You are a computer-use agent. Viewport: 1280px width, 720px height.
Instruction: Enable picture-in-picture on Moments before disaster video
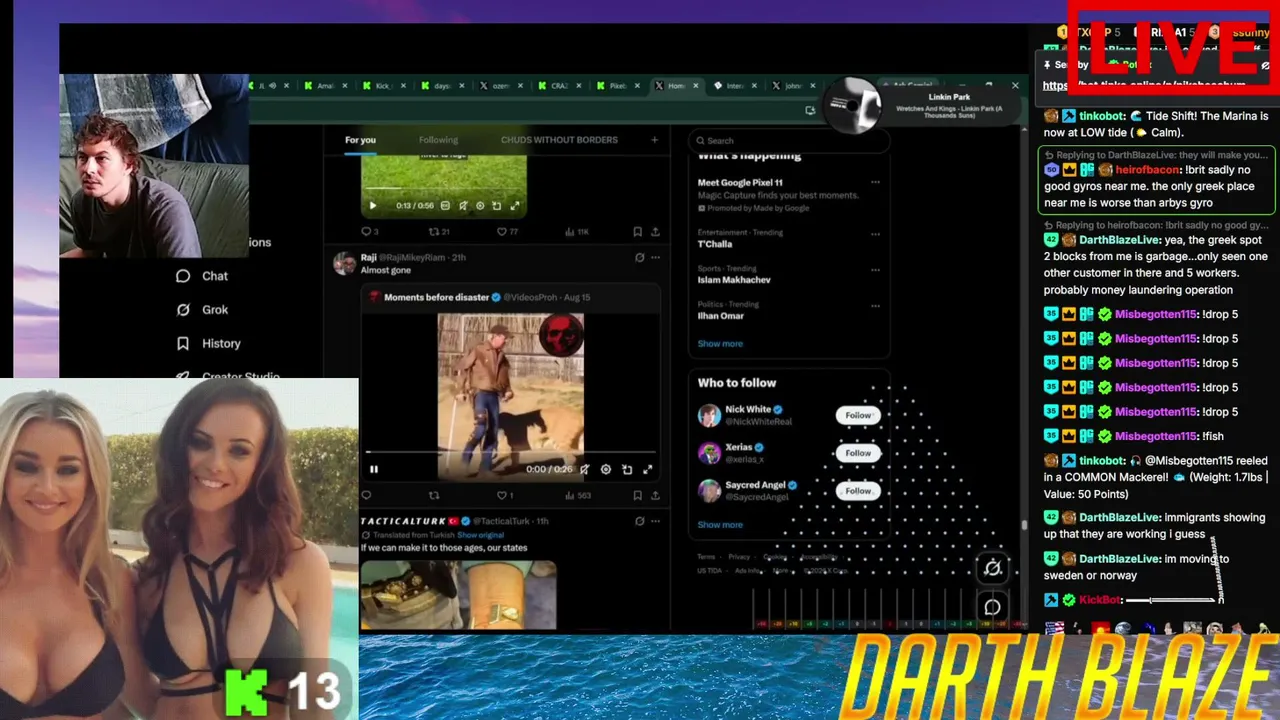click(627, 469)
